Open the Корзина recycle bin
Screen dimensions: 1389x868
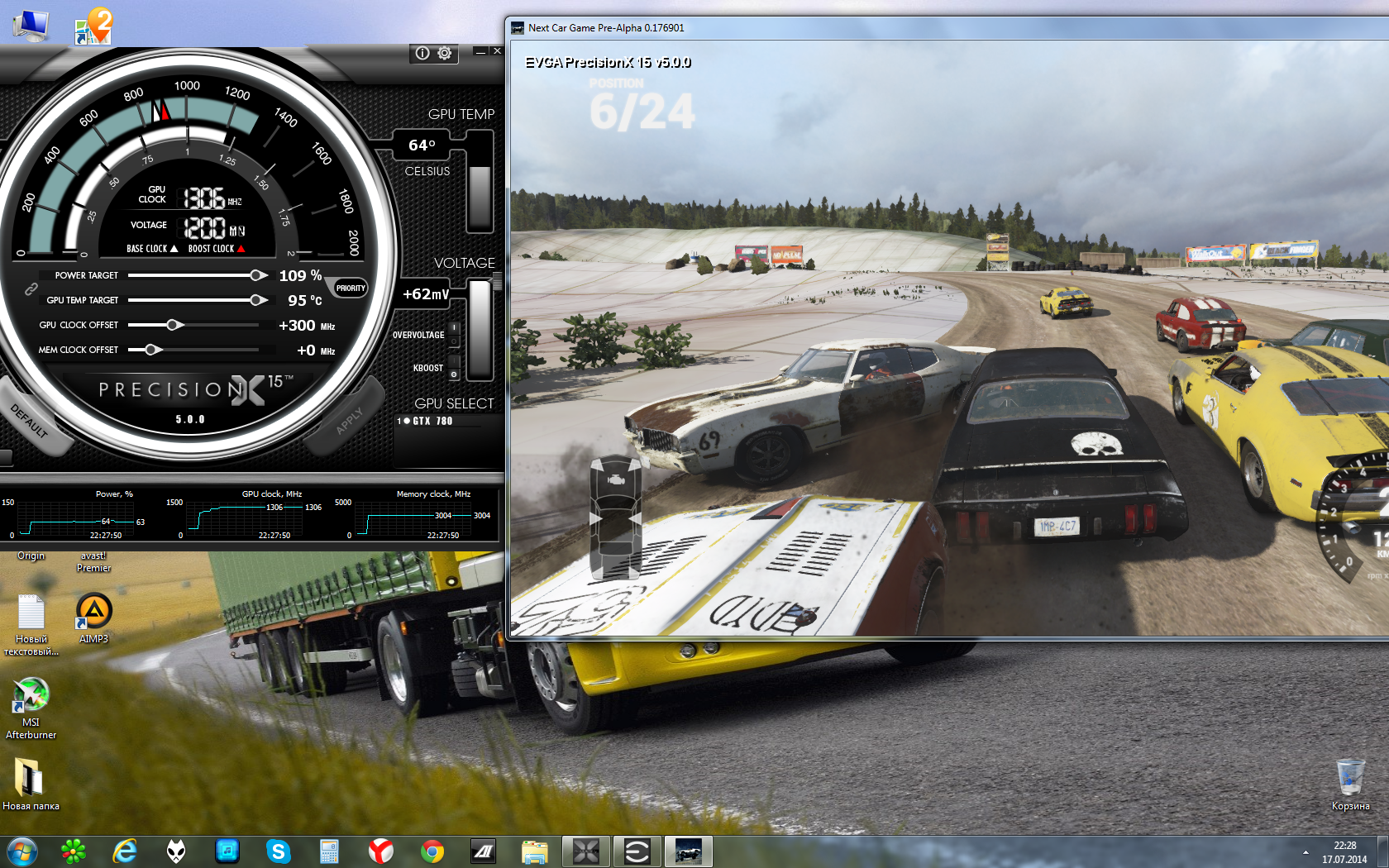pyautogui.click(x=1350, y=785)
